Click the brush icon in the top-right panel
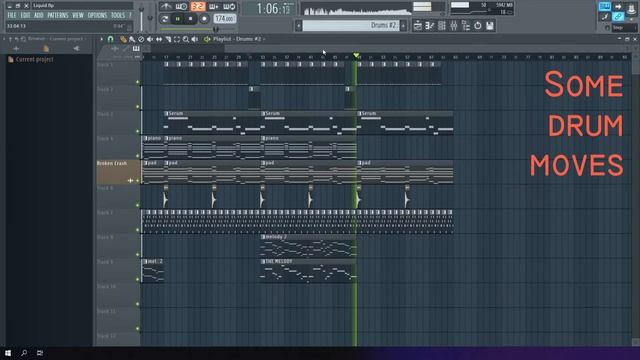The image size is (640, 360). click(604, 17)
